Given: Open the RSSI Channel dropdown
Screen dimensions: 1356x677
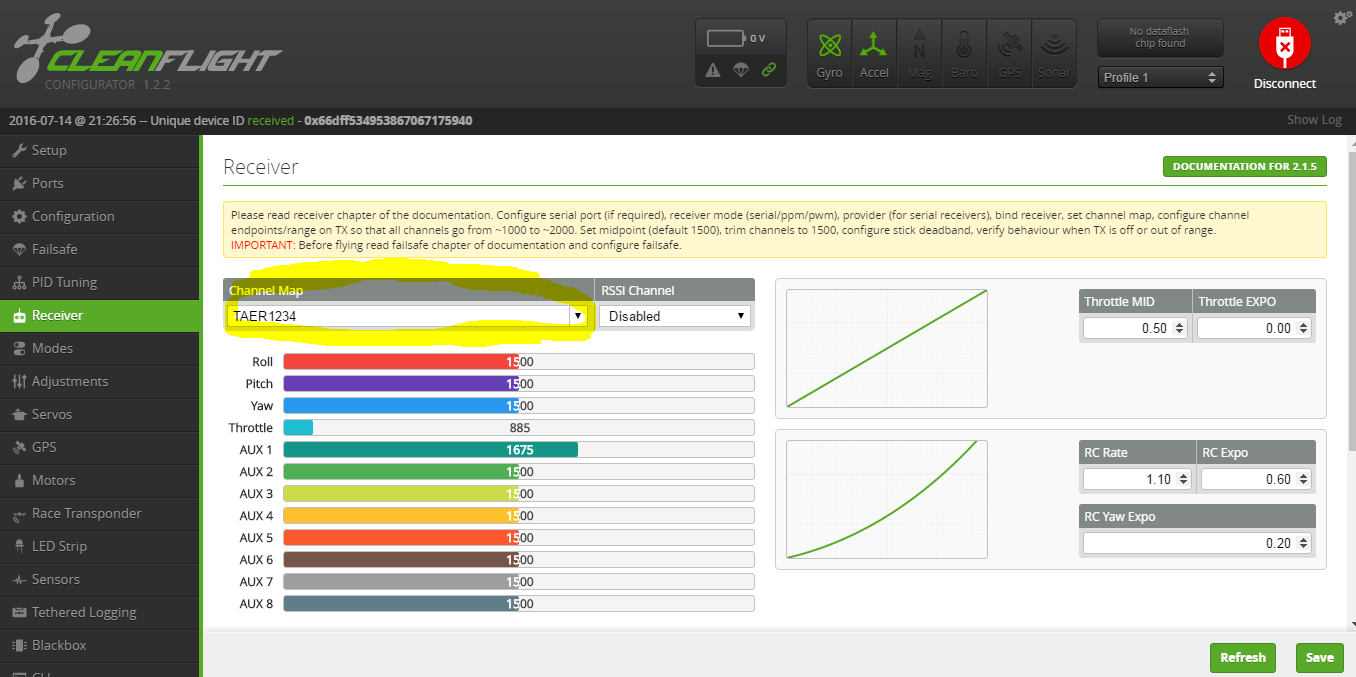Looking at the screenshot, I should 674,315.
